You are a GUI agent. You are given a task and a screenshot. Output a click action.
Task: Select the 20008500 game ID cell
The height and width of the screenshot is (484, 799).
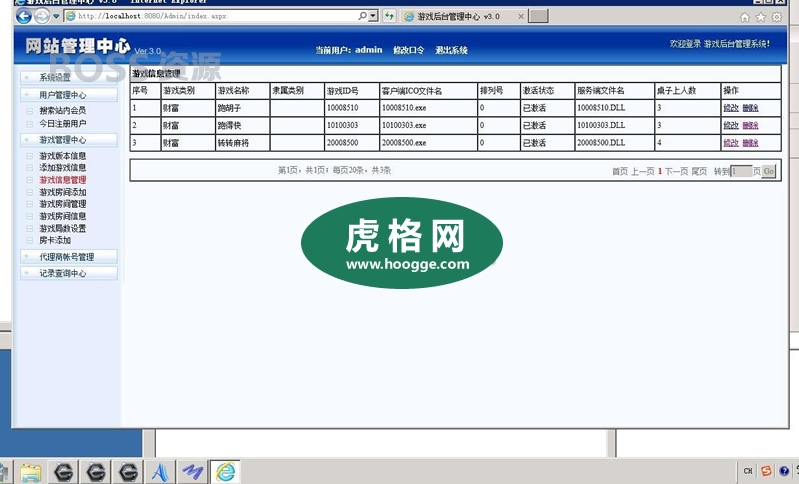[x=352, y=143]
